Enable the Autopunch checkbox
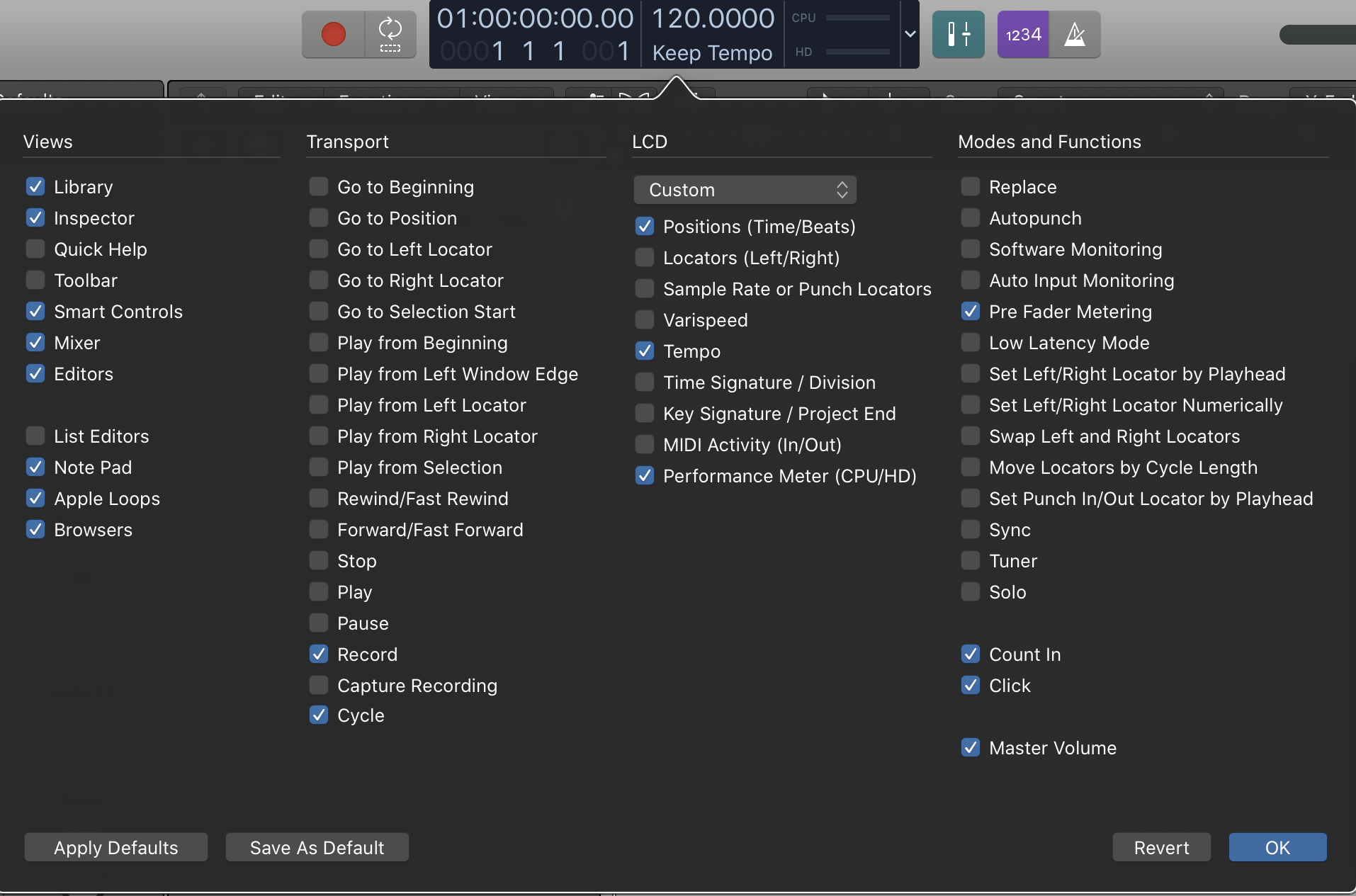The width and height of the screenshot is (1356, 896). (969, 217)
